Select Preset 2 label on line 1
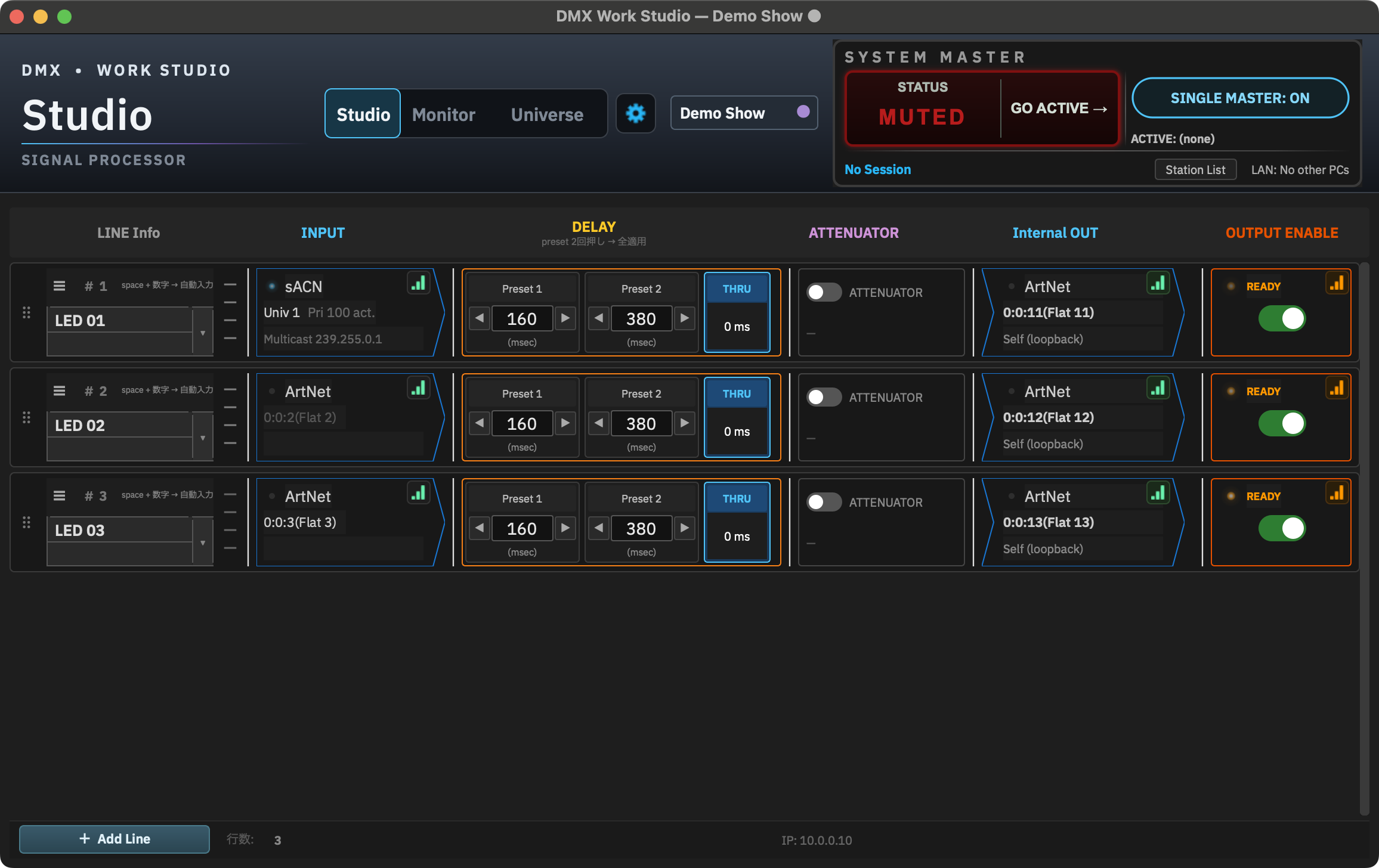Screen dimensions: 1379x868 pyautogui.click(x=641, y=289)
